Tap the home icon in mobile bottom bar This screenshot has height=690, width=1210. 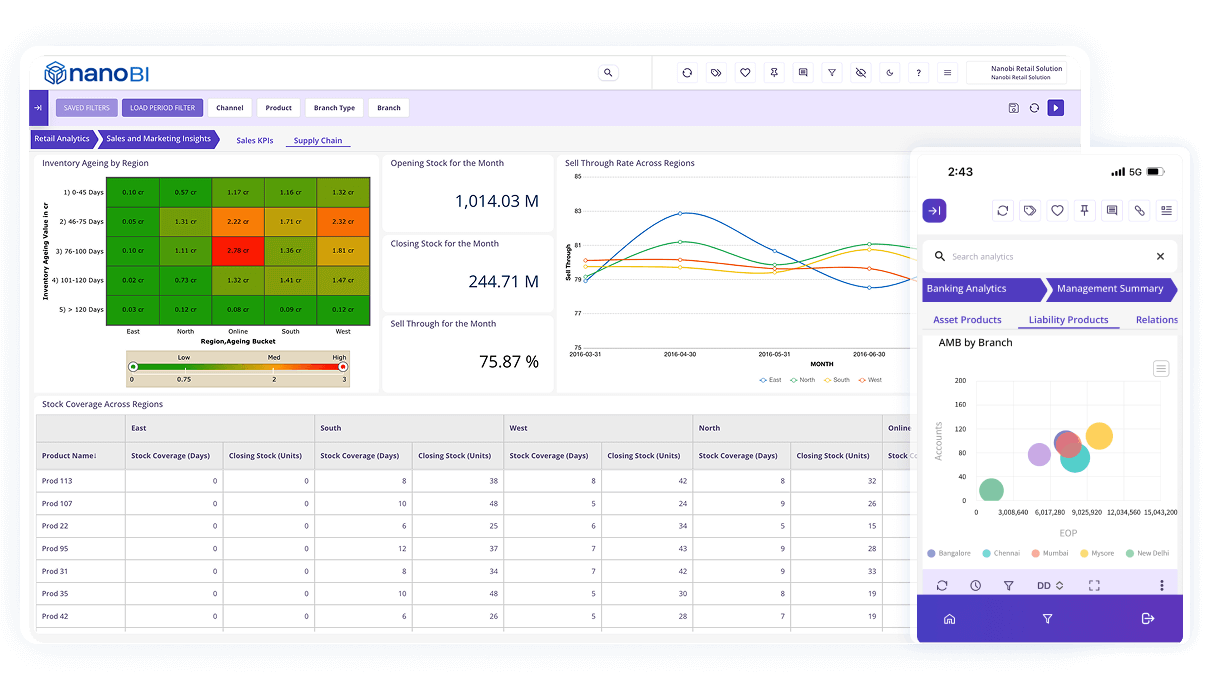949,619
